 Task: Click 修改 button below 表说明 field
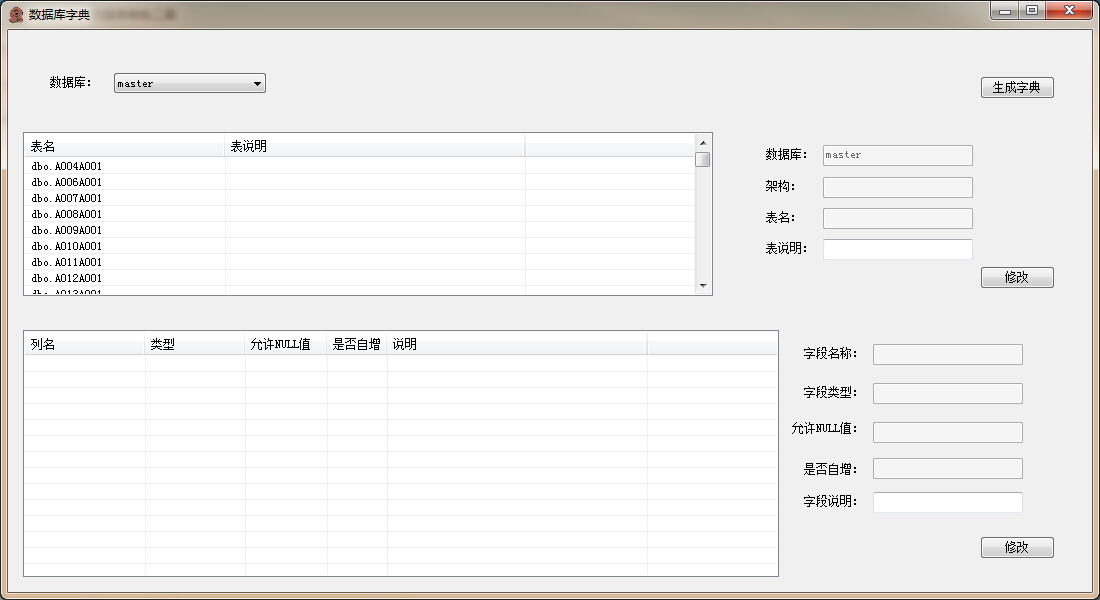[1016, 277]
